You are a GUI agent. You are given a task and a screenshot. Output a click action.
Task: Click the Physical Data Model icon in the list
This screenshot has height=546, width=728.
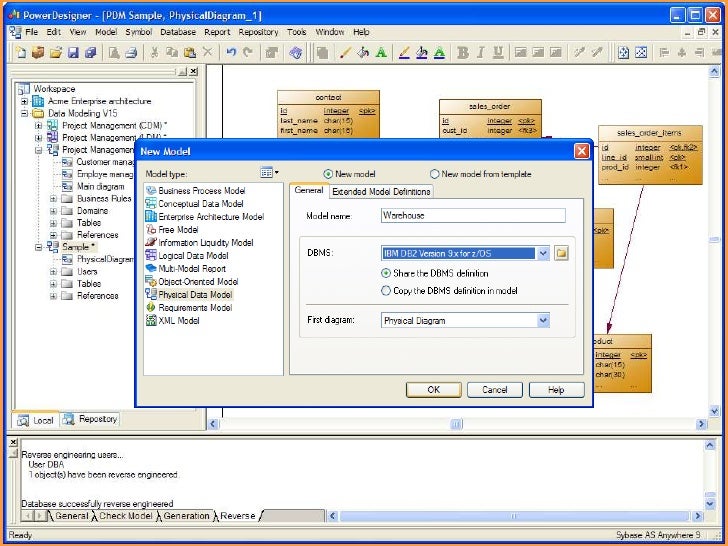151,294
